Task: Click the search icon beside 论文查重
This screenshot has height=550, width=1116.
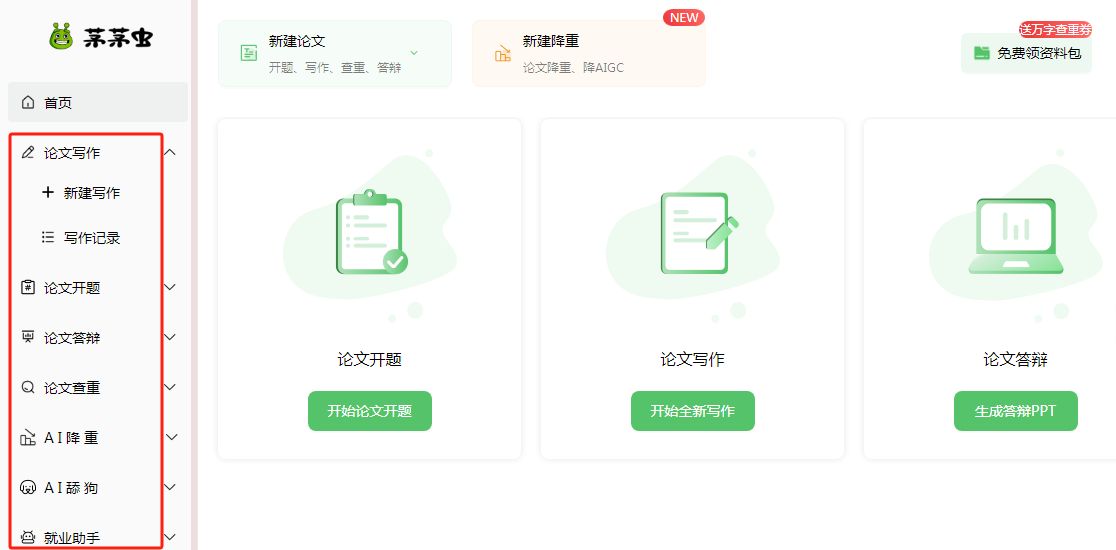Action: pos(28,387)
